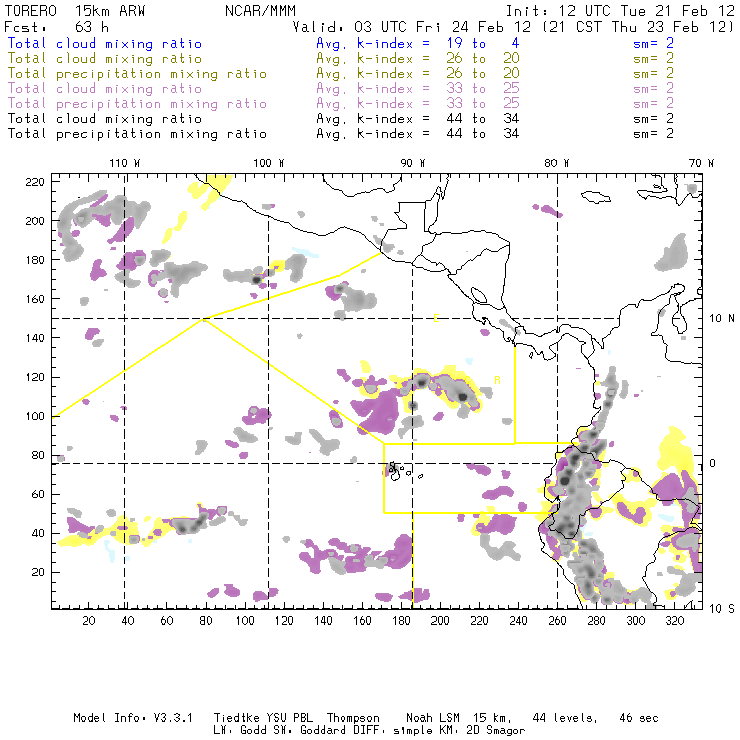This screenshot has width=740, height=740.
Task: Click '200' on the horizontal axis
Action: [x=440, y=621]
